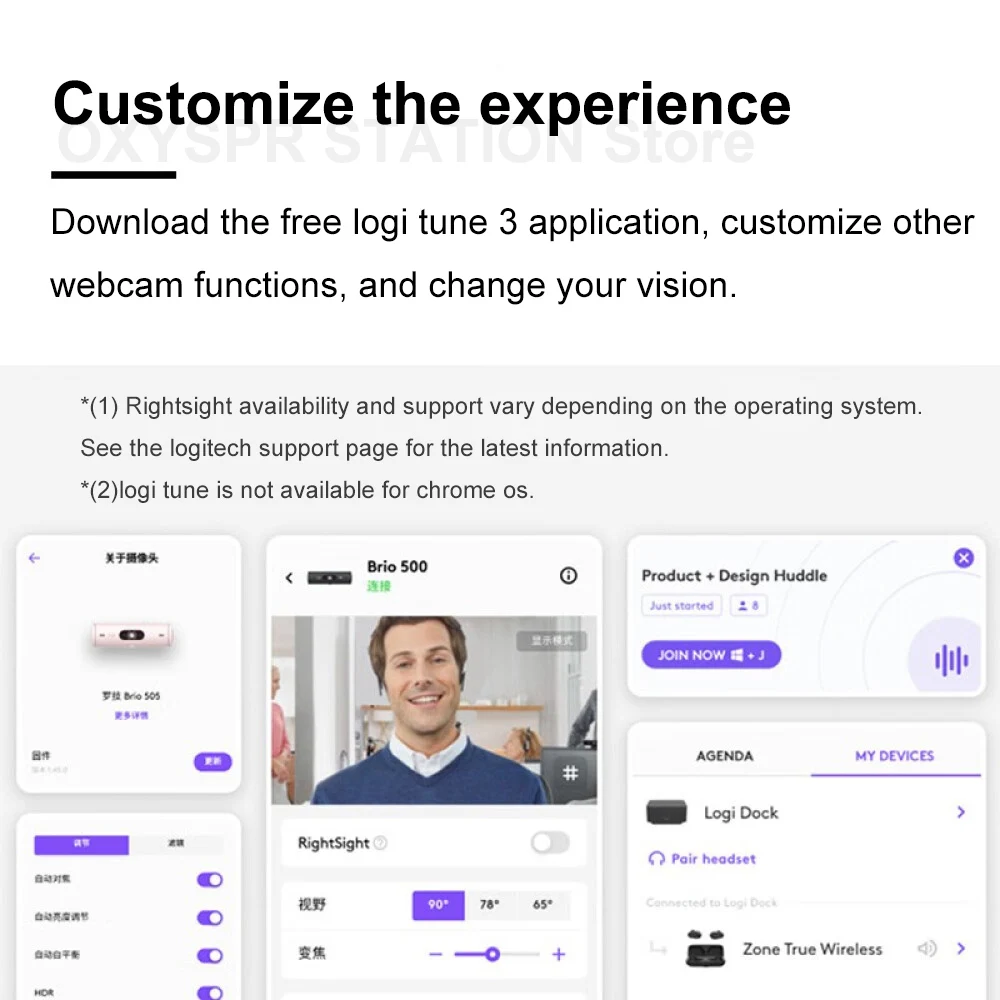
Task: Click the HDR label
Action: click(x=44, y=993)
